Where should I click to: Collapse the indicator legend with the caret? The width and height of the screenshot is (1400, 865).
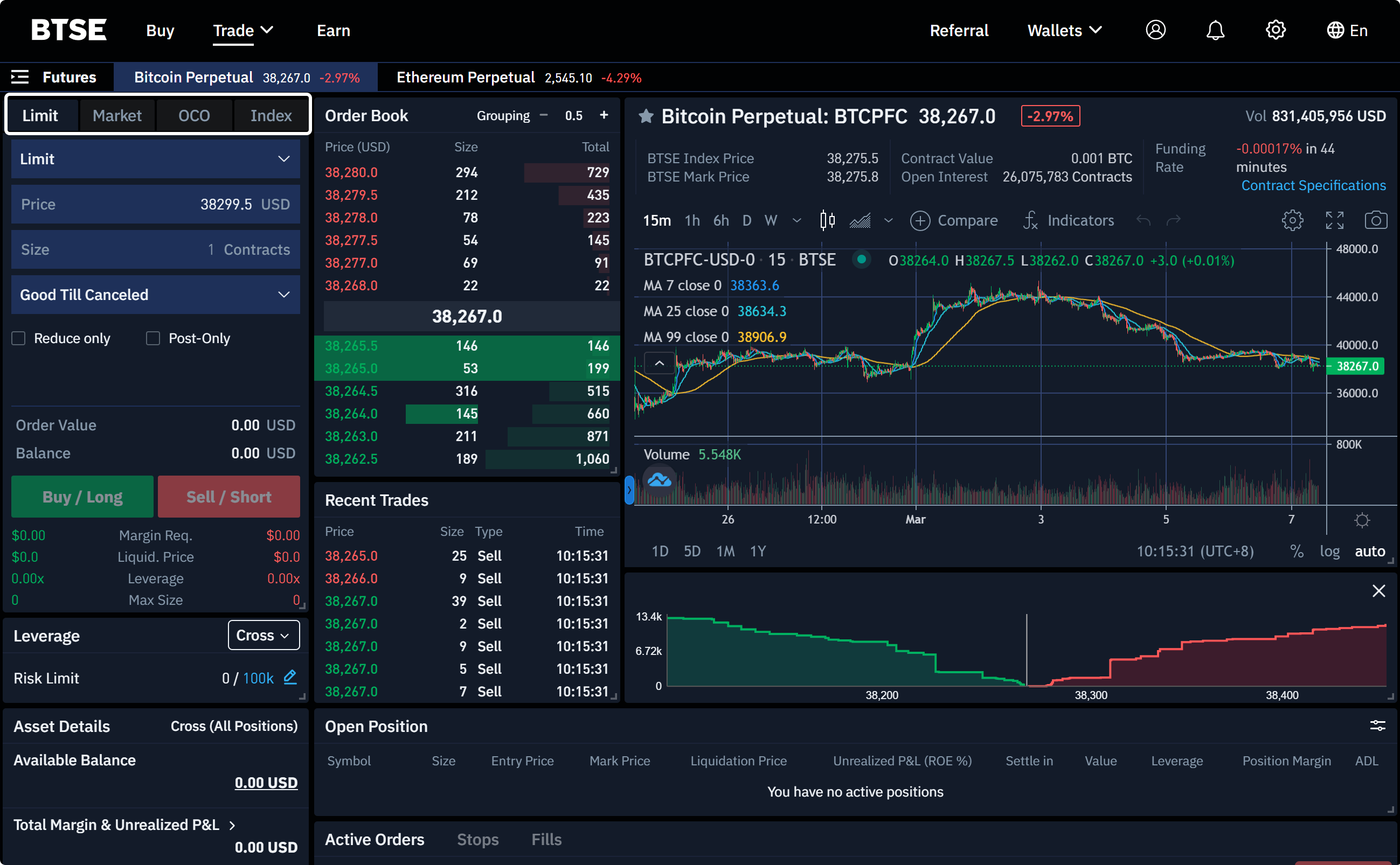[x=660, y=363]
